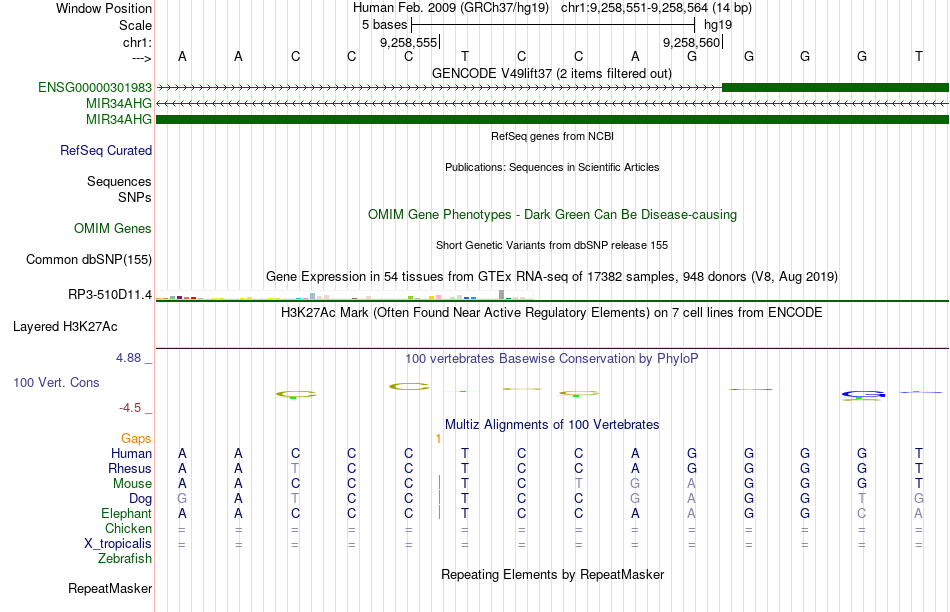Click the 9,258,560 ruler position
950x612 pixels.
(691, 42)
